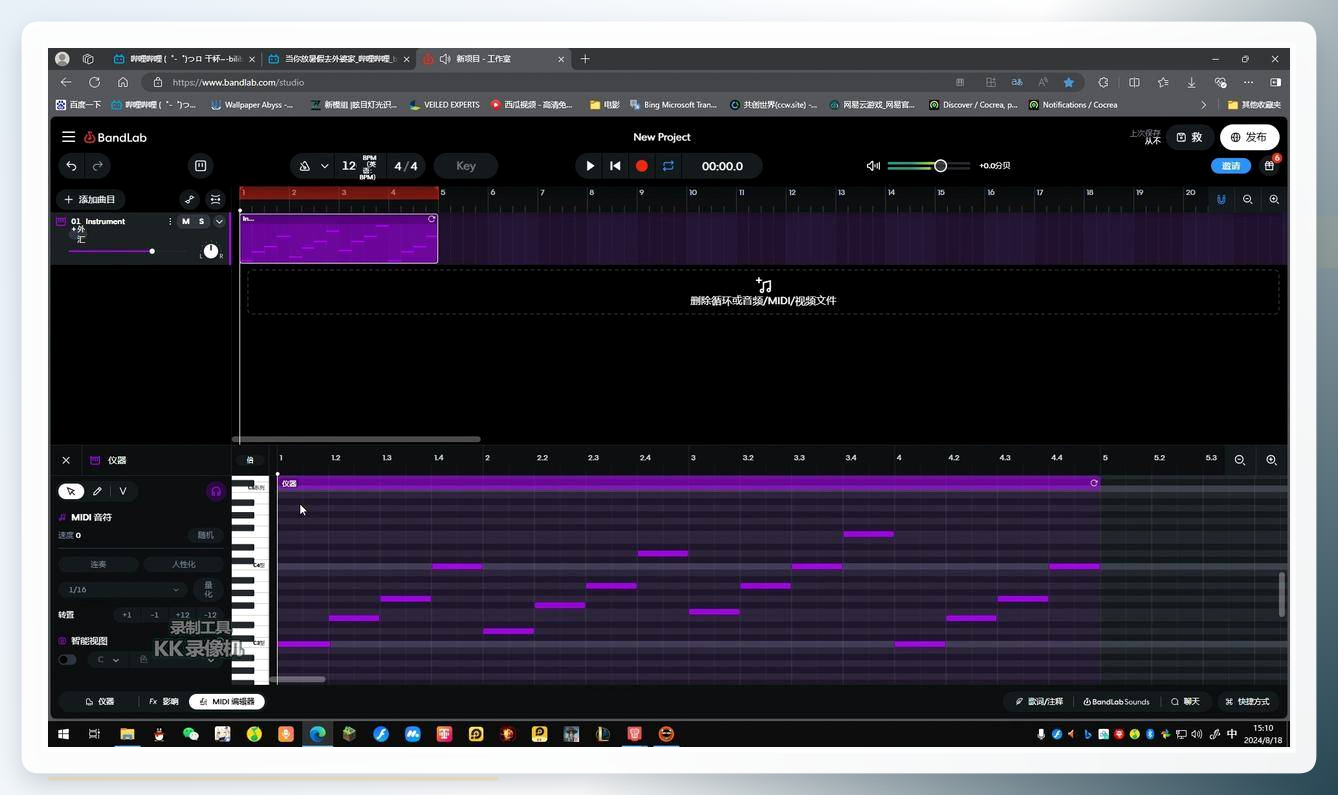This screenshot has width=1338, height=795.
Task: Open 快捷方式 keyboard shortcuts
Action: [x=1247, y=702]
